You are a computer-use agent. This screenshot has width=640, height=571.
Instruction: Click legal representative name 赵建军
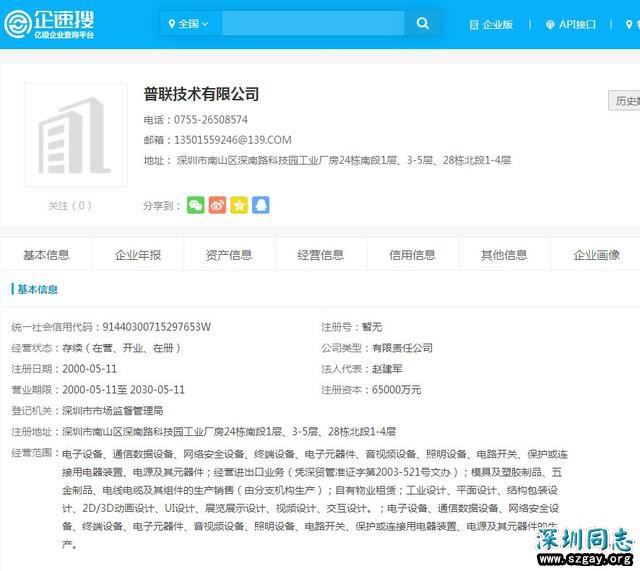387,369
